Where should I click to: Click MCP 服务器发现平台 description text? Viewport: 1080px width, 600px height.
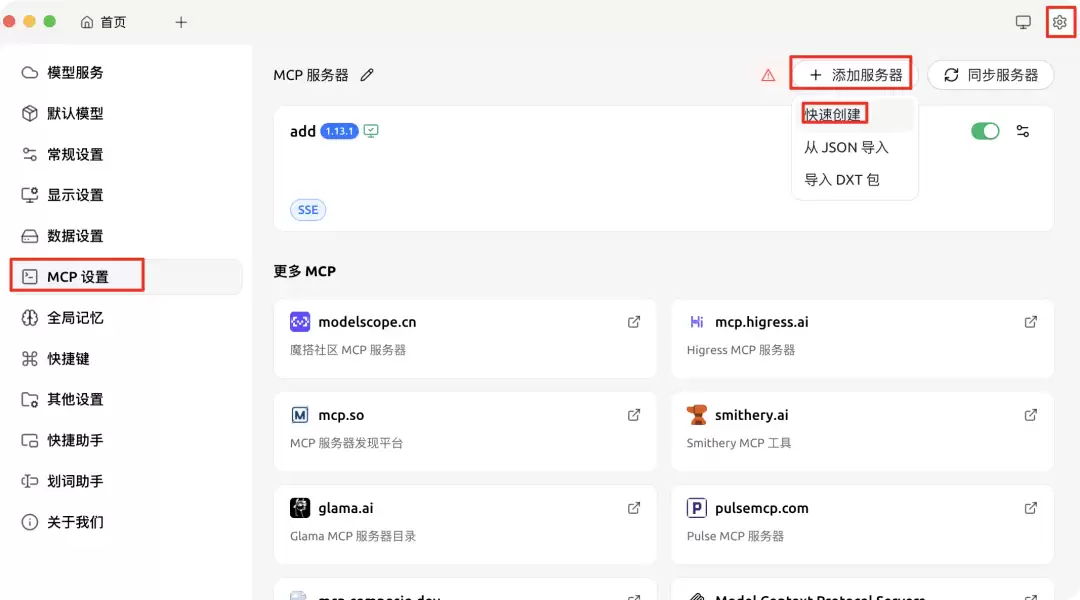tap(346, 443)
